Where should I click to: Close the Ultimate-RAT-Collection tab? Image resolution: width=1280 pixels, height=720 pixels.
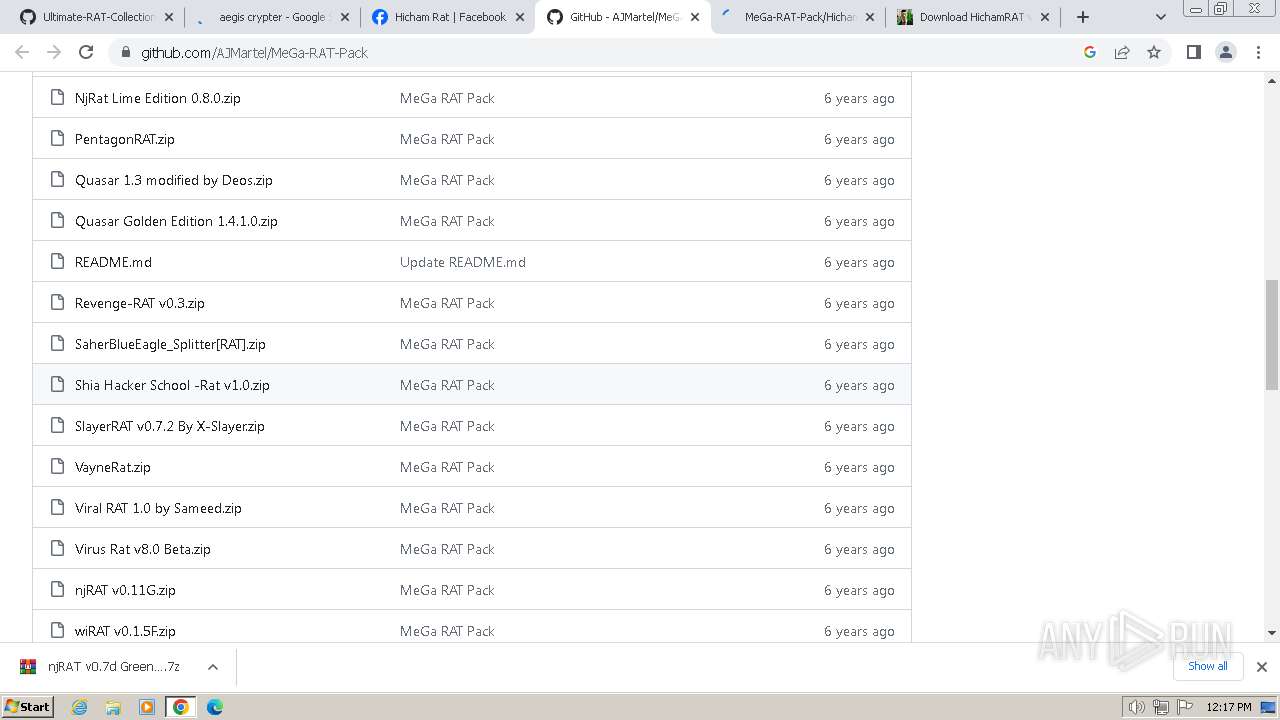(x=167, y=17)
